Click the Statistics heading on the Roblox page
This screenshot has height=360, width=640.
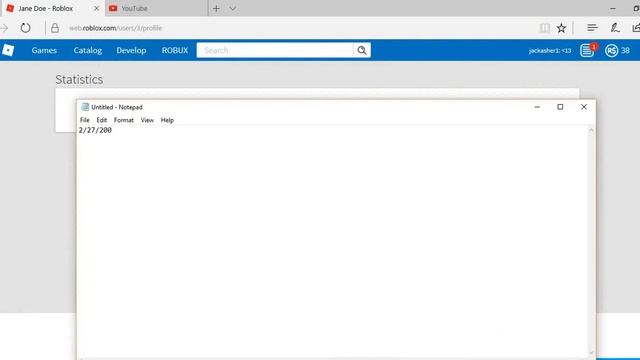coord(79,79)
